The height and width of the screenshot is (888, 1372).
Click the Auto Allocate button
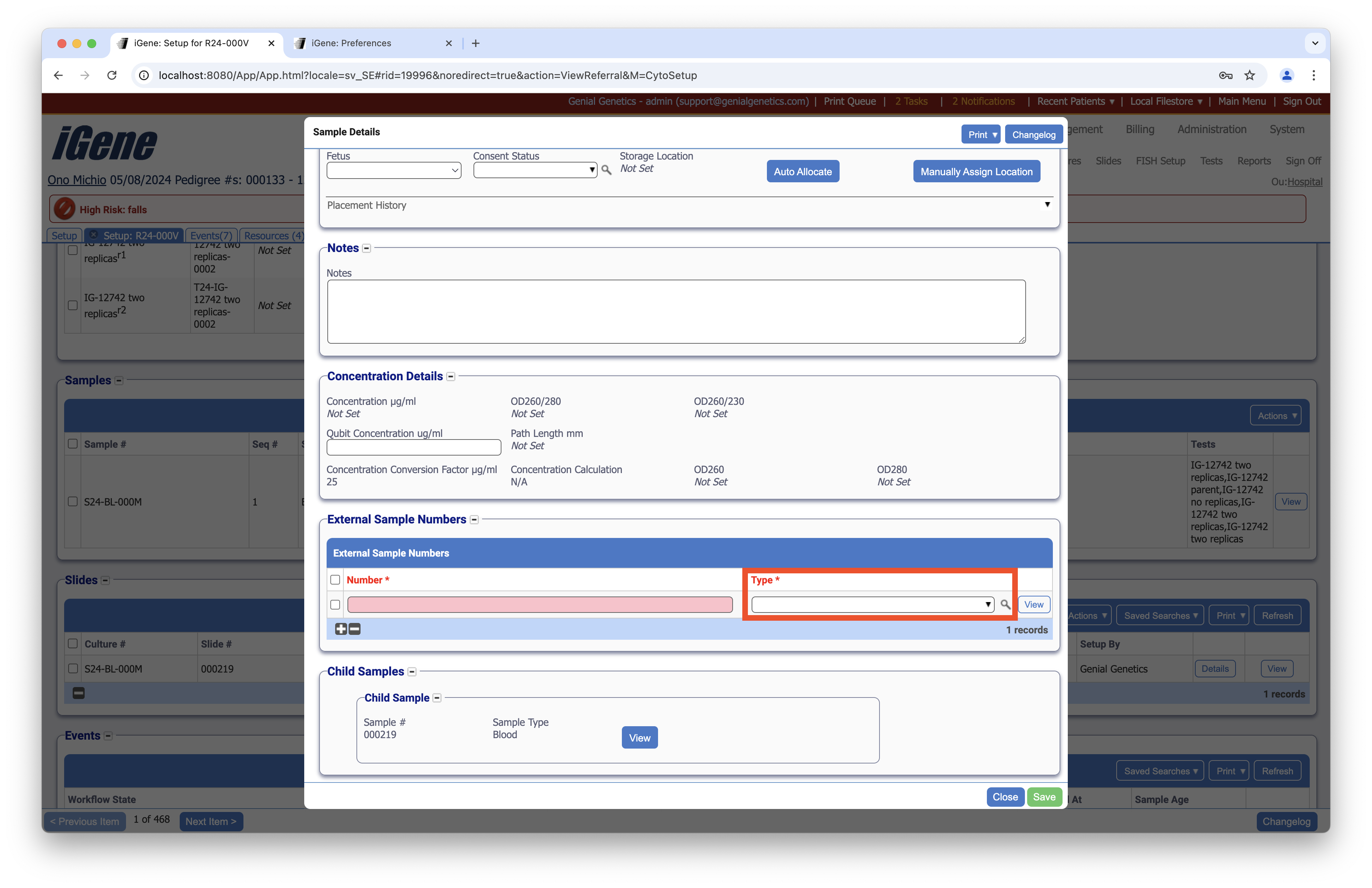(802, 171)
